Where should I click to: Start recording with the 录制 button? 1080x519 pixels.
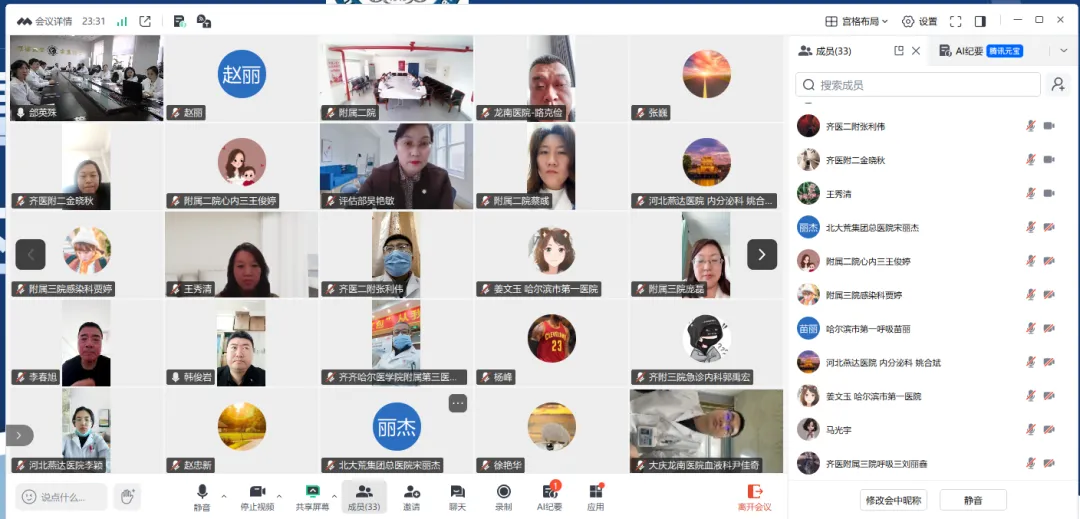point(503,496)
